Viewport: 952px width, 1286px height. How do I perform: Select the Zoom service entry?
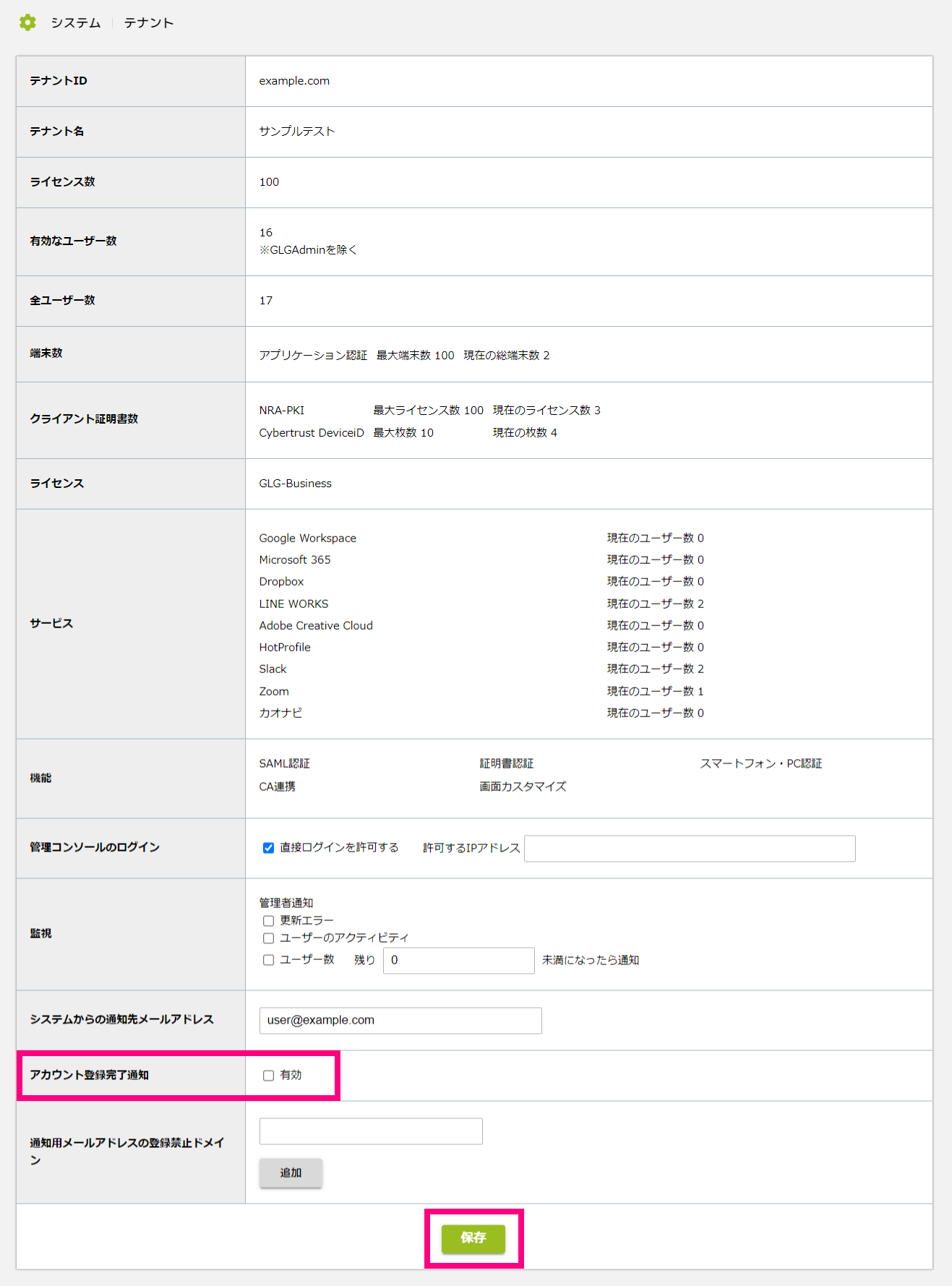pyautogui.click(x=274, y=692)
